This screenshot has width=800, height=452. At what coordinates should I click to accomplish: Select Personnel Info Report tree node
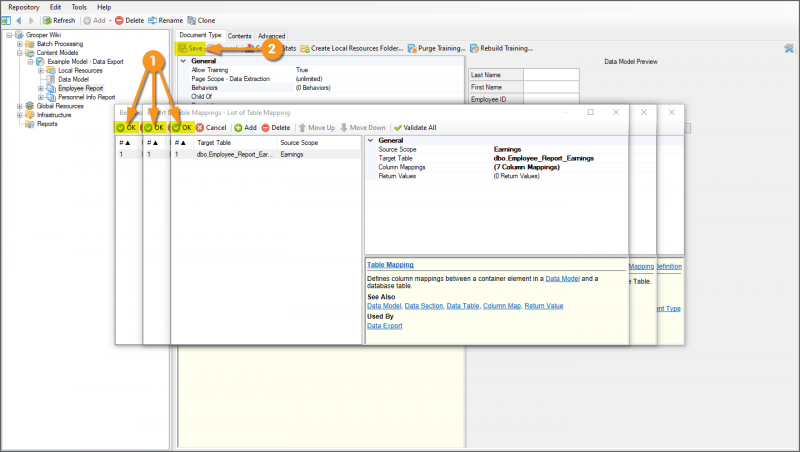87,97
